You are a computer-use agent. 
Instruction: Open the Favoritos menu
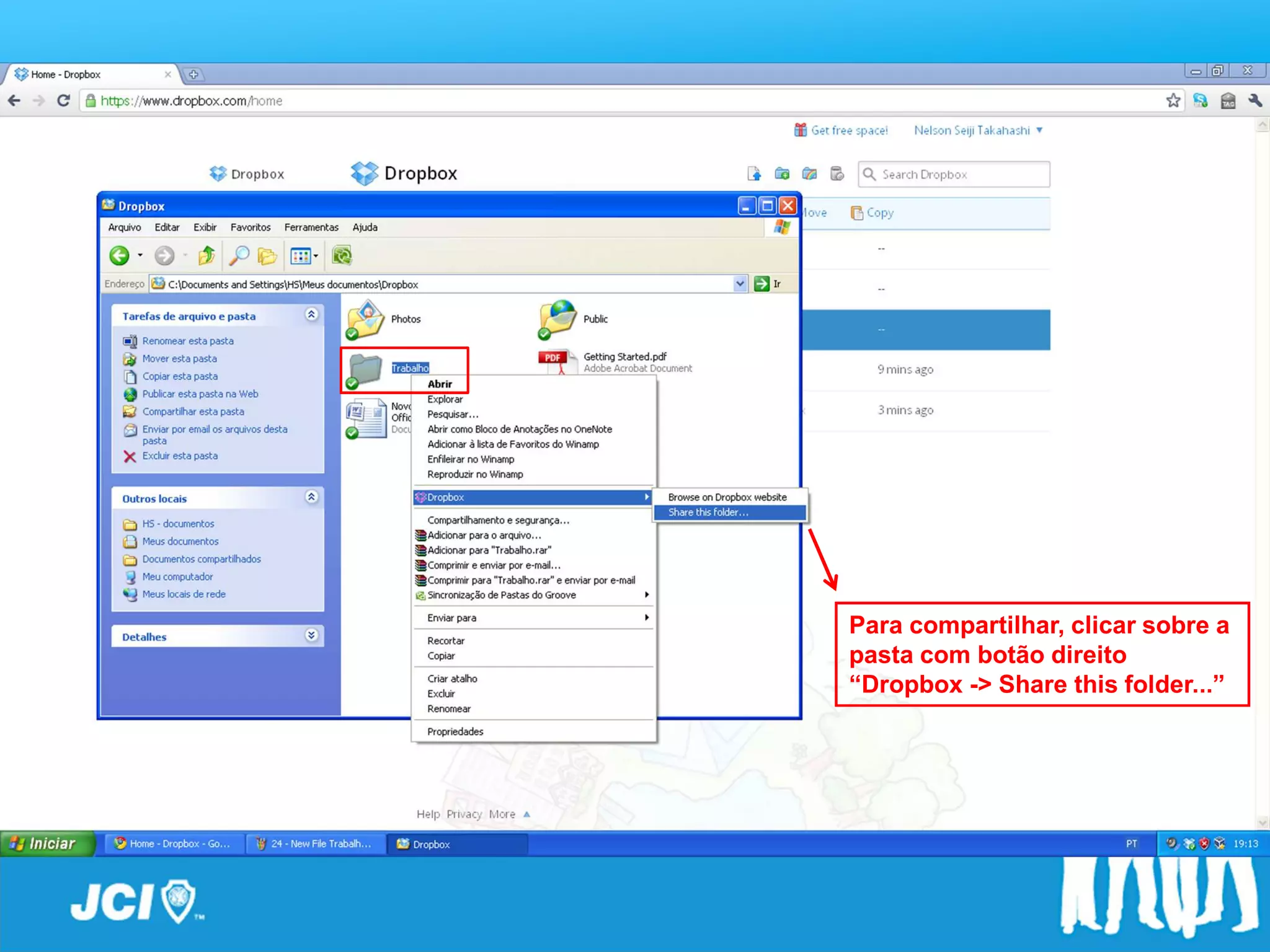pos(251,227)
